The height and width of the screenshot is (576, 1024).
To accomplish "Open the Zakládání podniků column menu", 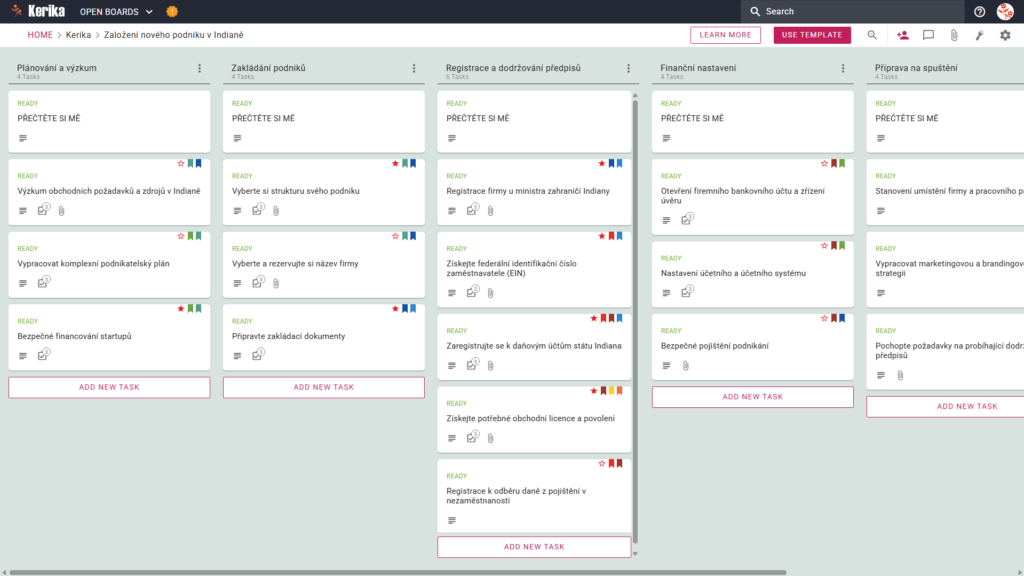I will click(414, 68).
